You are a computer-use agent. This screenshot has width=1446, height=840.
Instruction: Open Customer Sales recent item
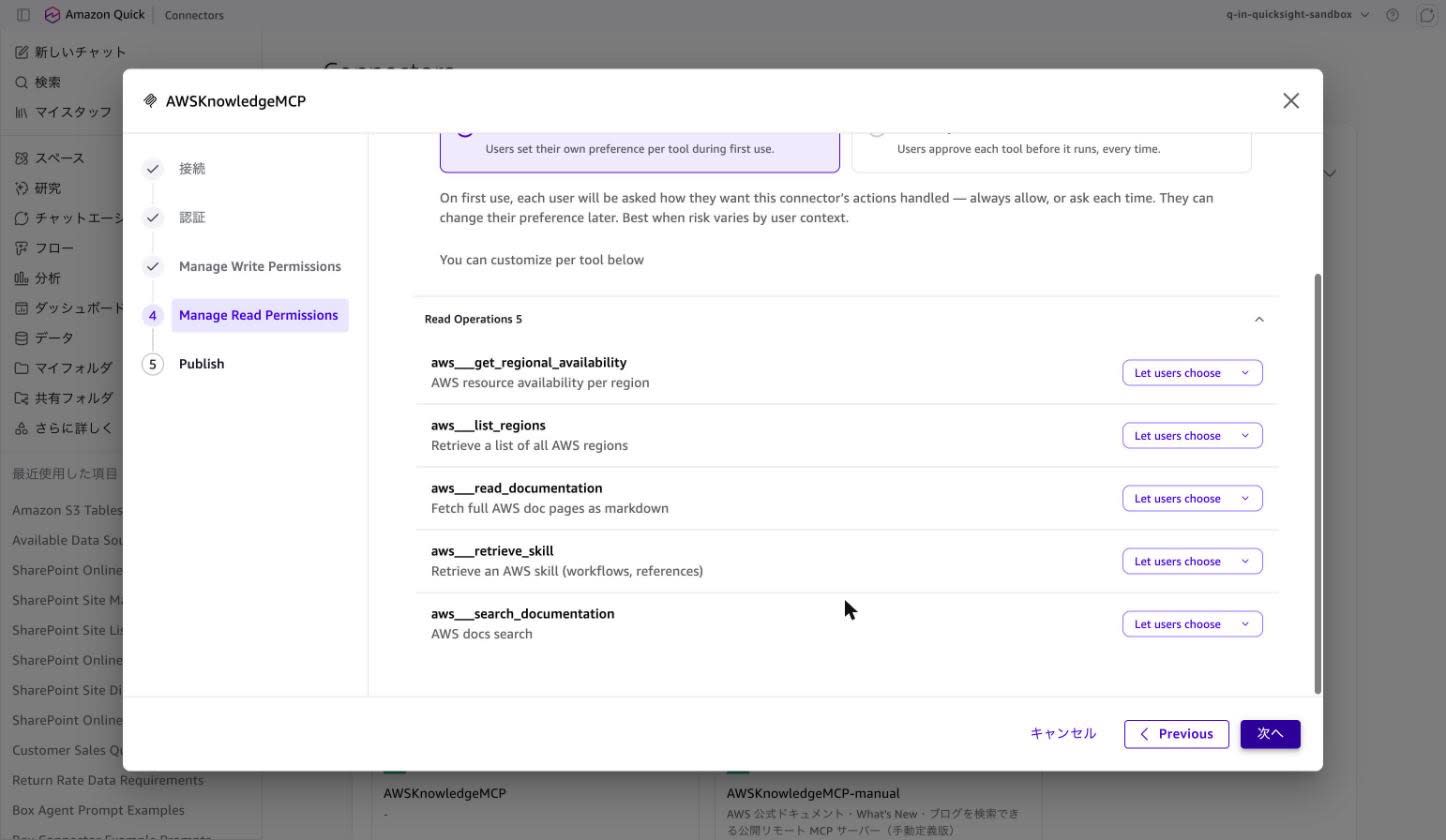67,750
